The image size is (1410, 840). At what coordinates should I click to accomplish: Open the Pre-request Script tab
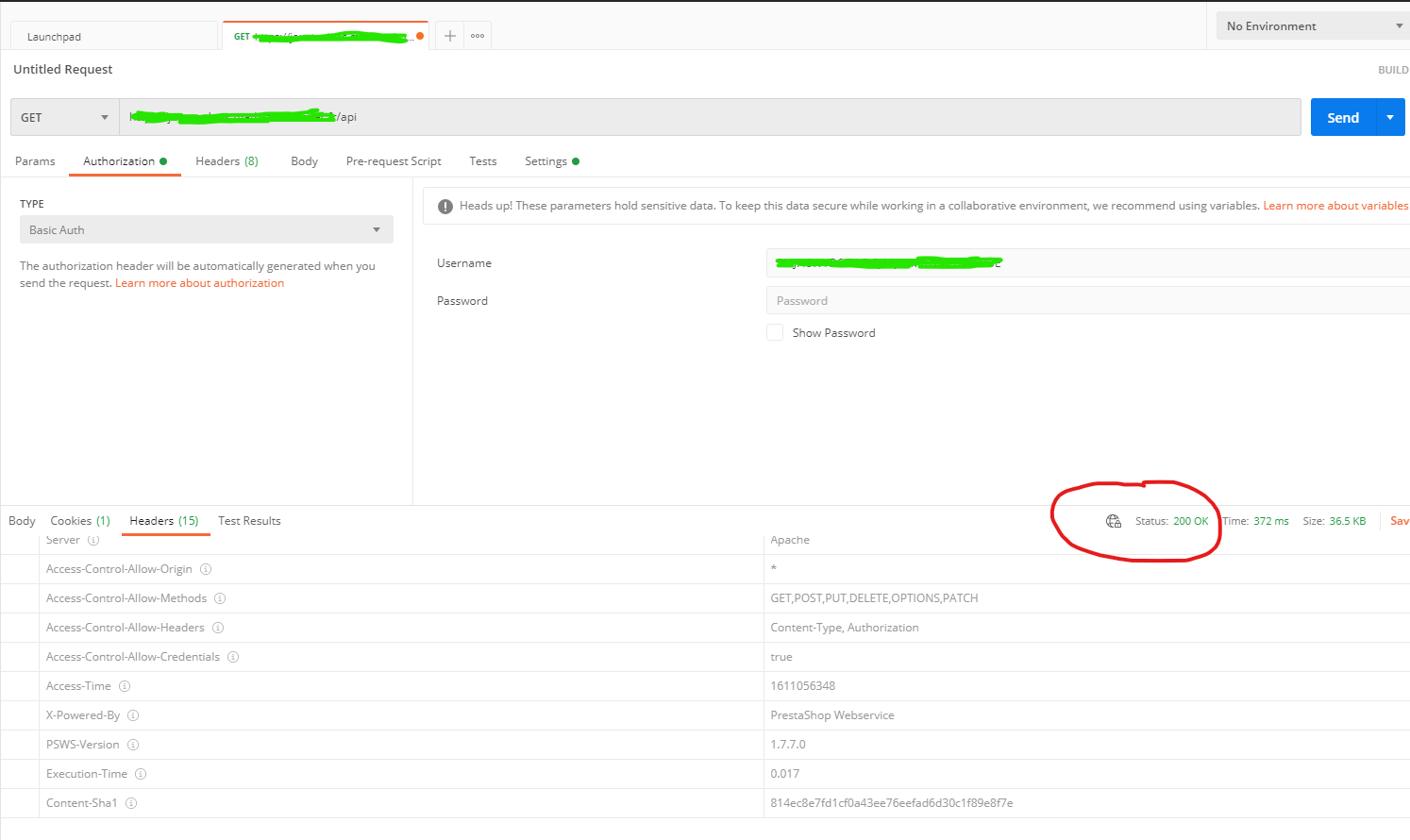coord(394,161)
